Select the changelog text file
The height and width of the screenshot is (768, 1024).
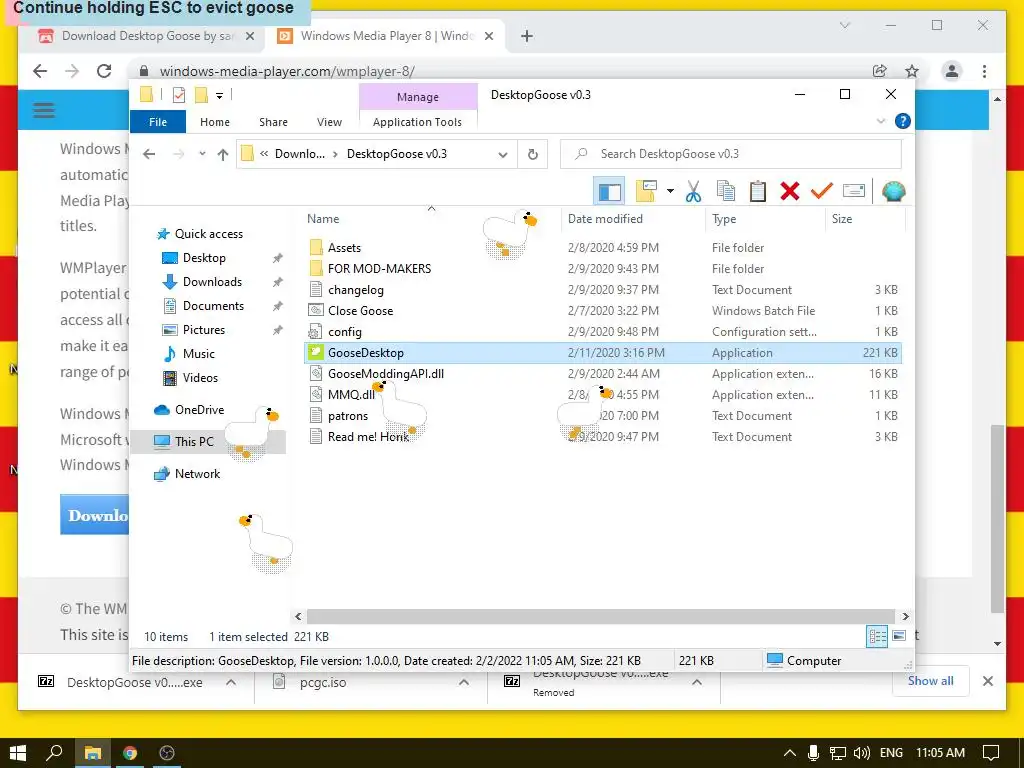pyautogui.click(x=356, y=290)
